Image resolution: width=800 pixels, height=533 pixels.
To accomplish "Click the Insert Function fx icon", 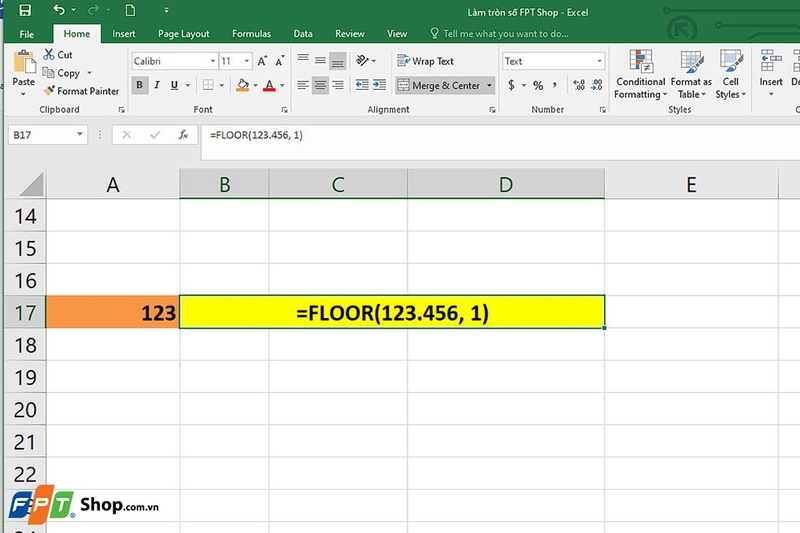I will 183,135.
